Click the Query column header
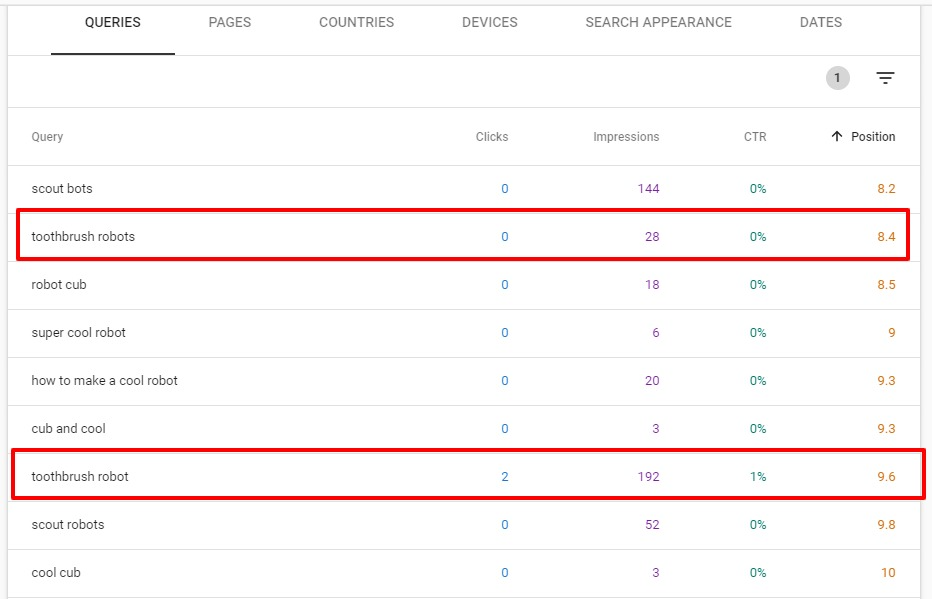Screen dimensions: 932x599 coord(47,137)
